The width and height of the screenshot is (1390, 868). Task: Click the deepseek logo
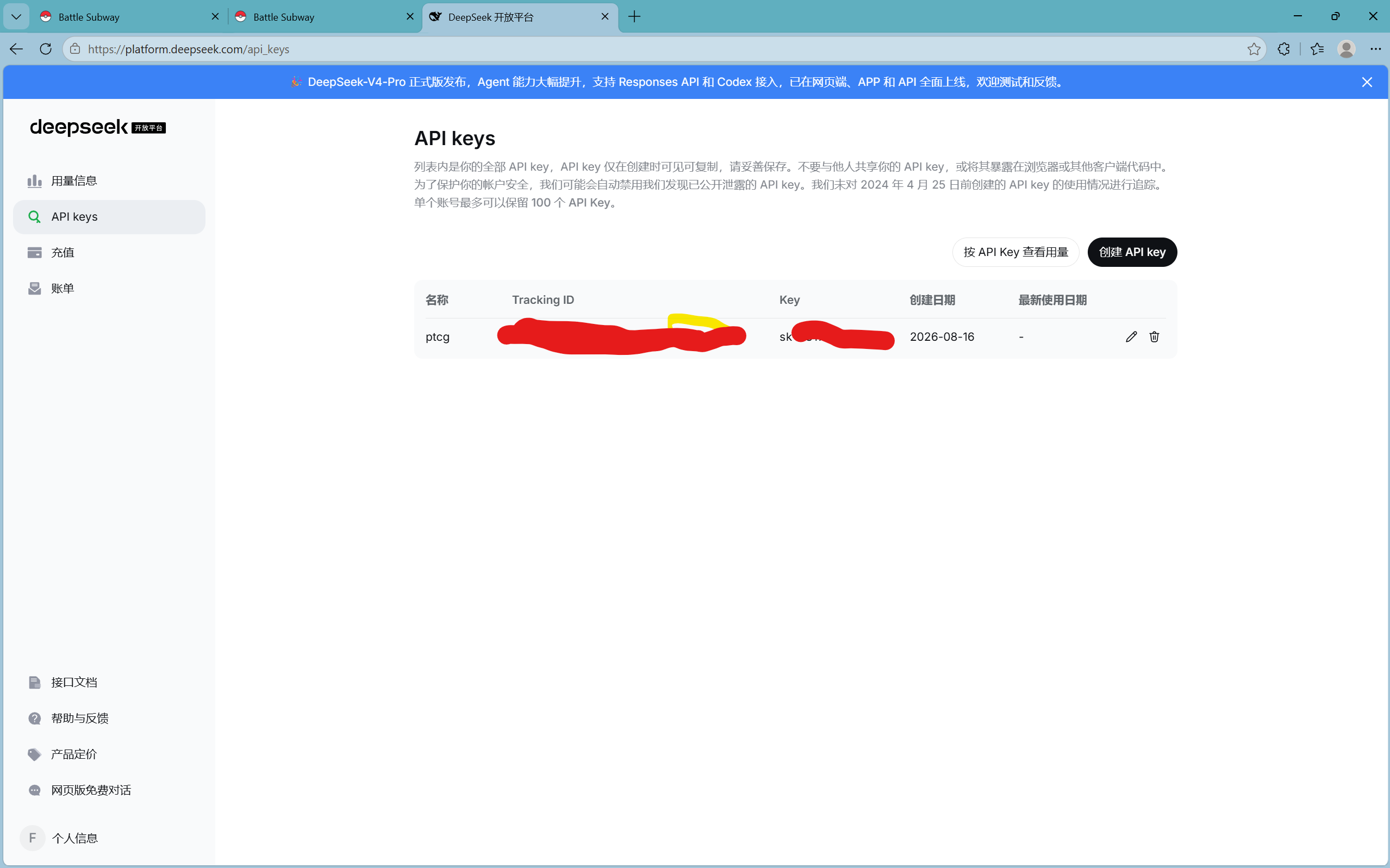98,127
